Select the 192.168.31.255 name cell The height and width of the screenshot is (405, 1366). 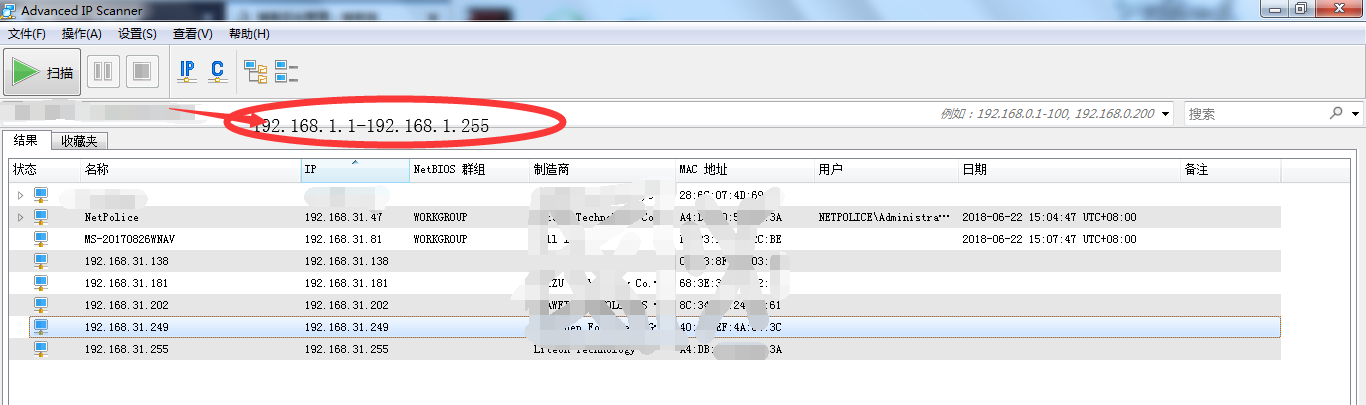(126, 349)
